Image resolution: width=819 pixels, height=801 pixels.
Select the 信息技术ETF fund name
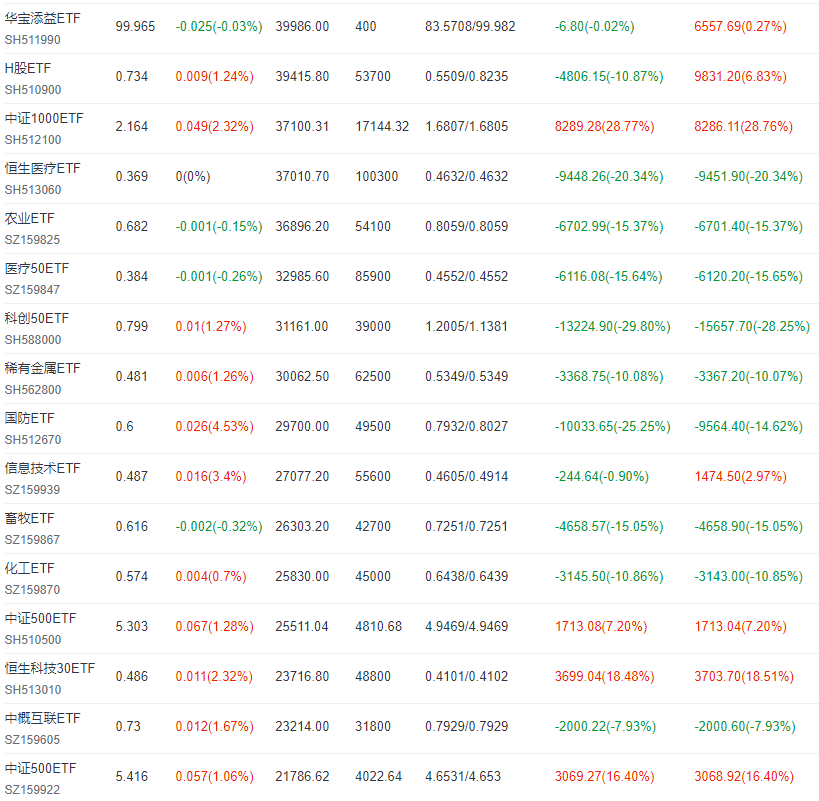(42, 468)
